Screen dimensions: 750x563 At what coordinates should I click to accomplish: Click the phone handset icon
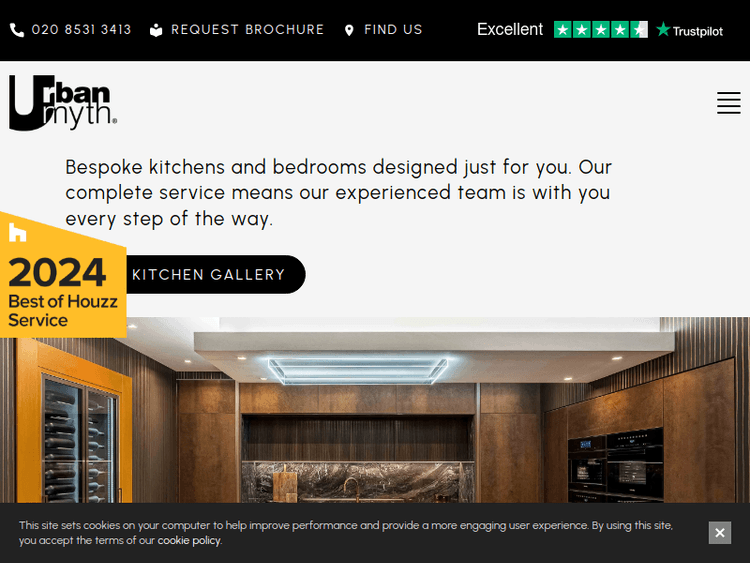(17, 30)
